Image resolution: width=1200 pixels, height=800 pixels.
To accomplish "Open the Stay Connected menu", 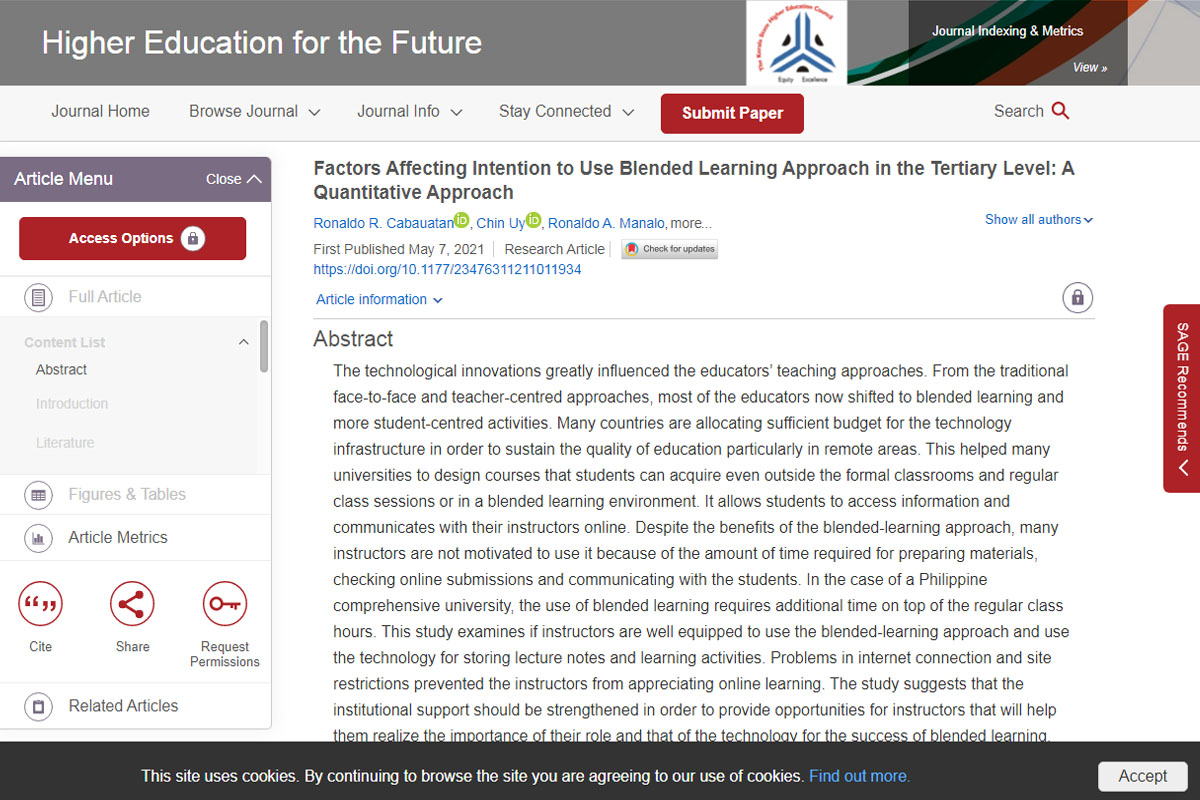I will point(566,112).
